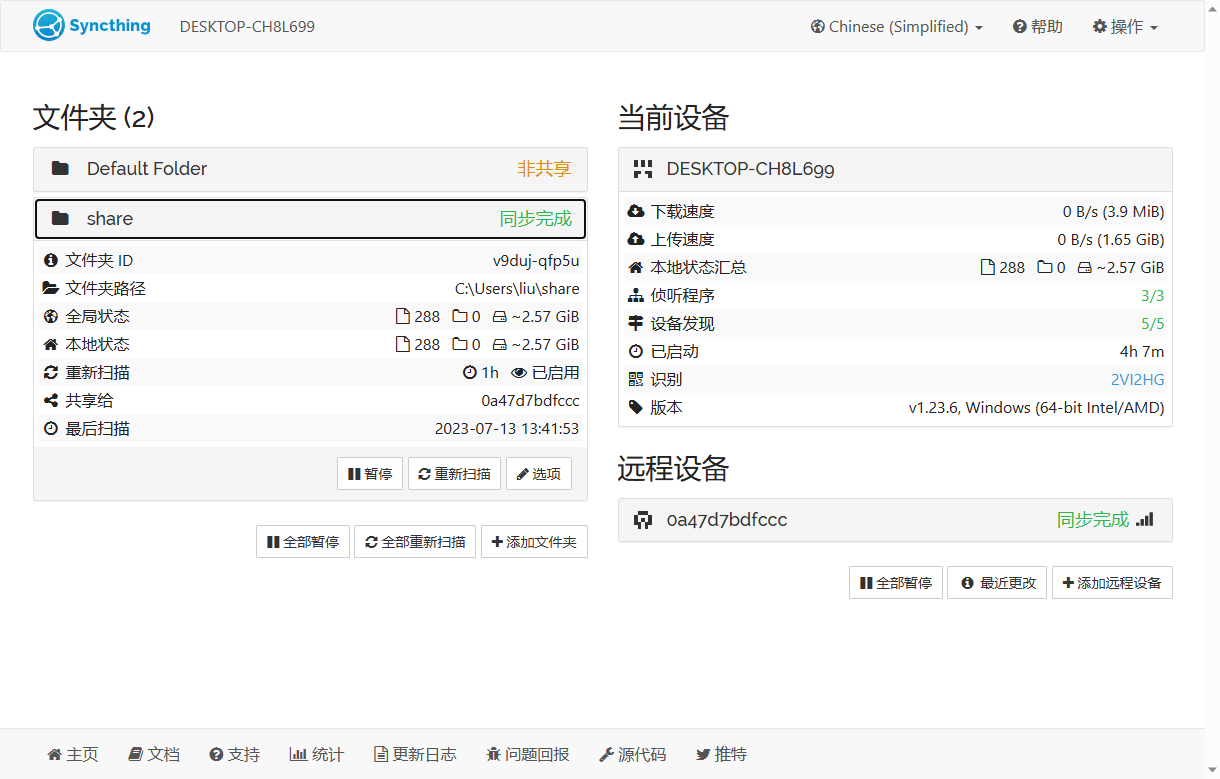Viewport: 1220px width, 779px height.
Task: Click the 0a47d7bdfccc device identicon
Action: point(643,520)
